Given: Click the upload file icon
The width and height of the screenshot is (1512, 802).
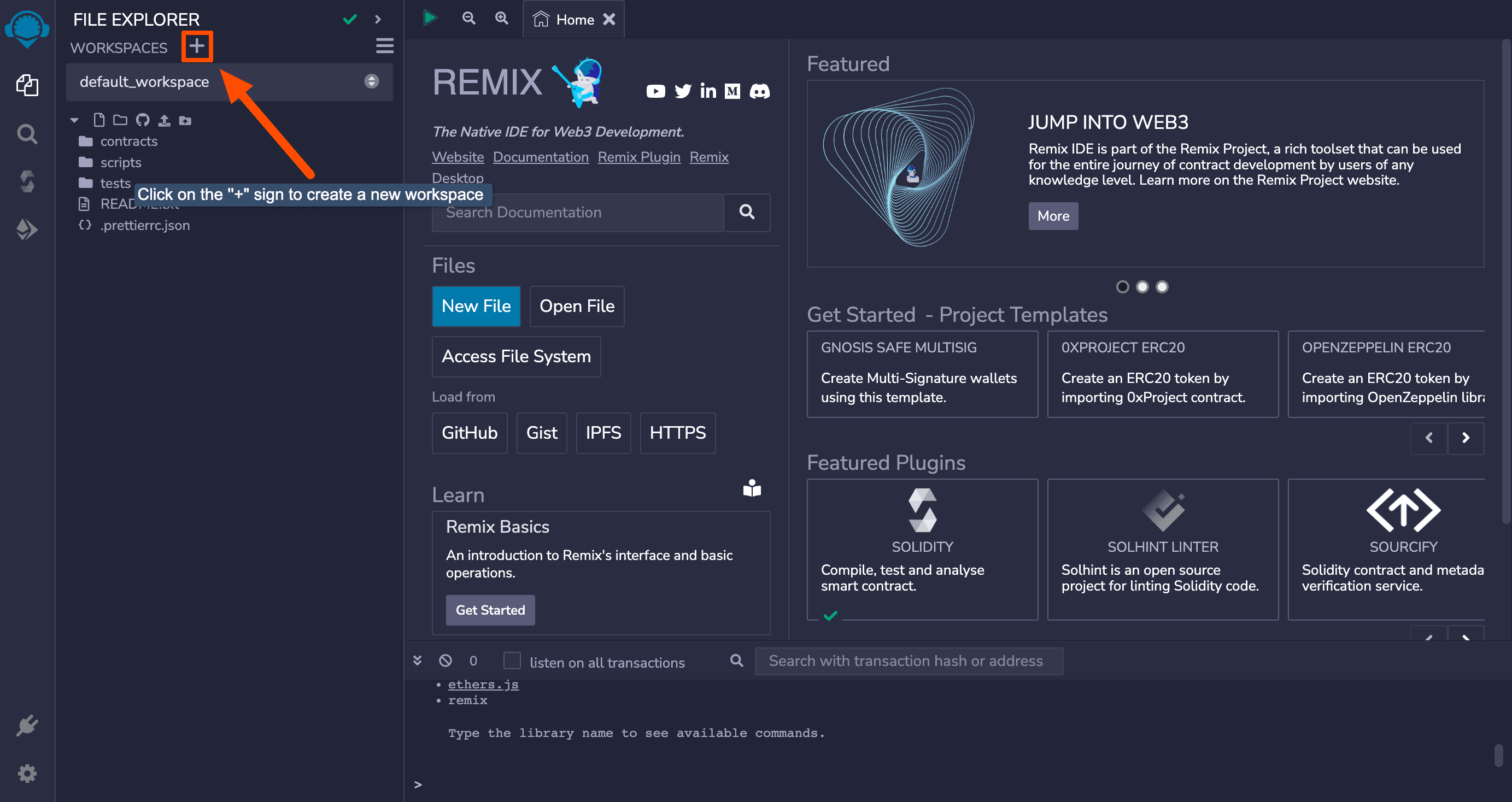Looking at the screenshot, I should click(x=165, y=120).
